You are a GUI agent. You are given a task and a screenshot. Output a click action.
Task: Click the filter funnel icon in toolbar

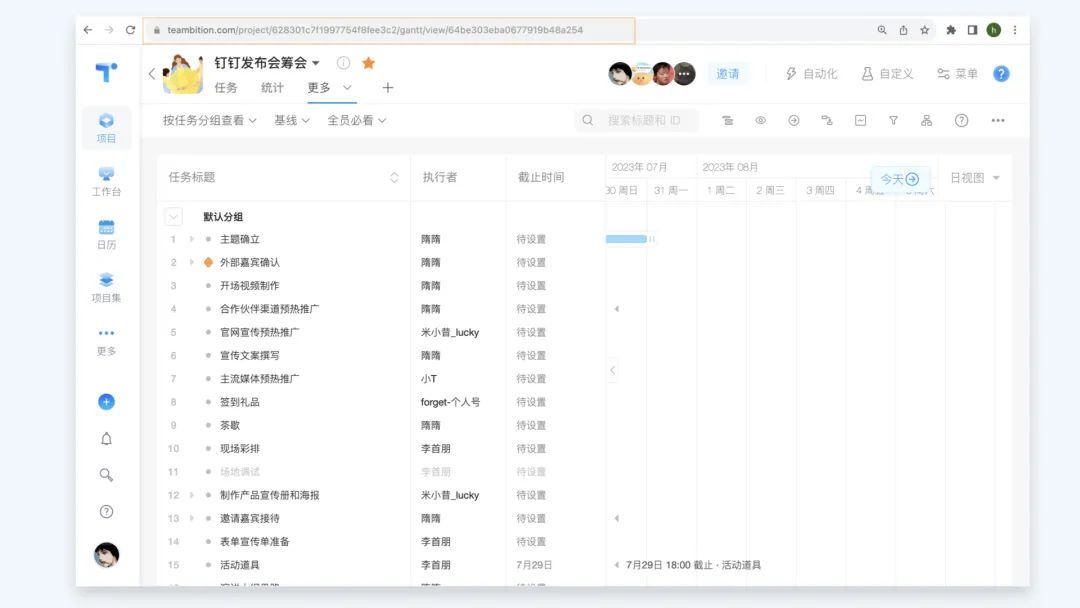pos(893,120)
